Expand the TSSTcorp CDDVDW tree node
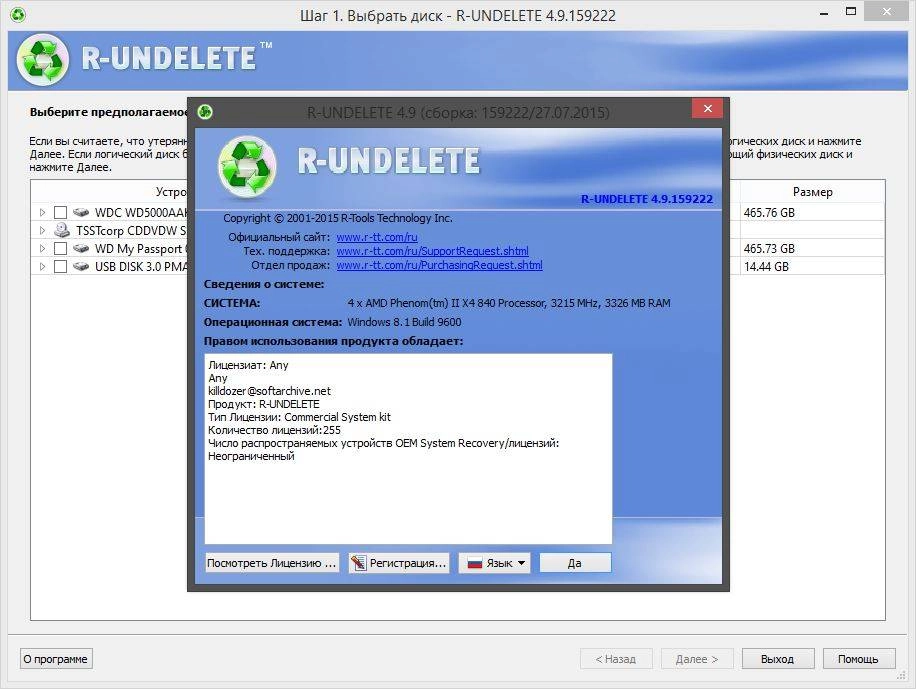The height and width of the screenshot is (689, 916). point(42,230)
